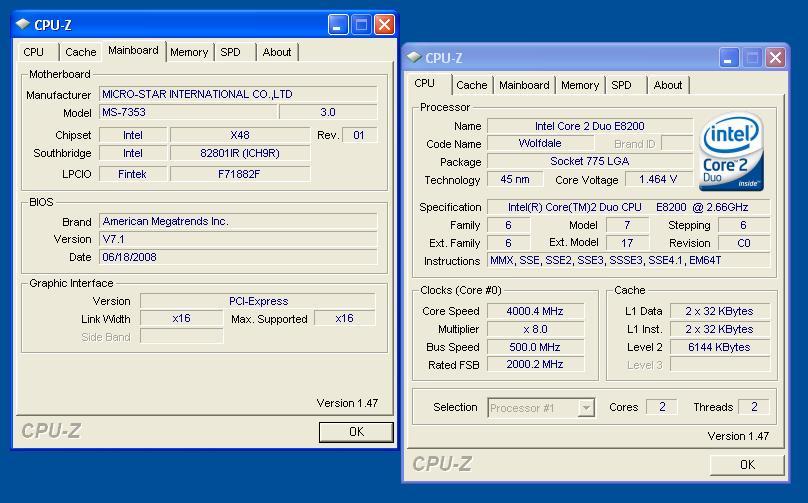
Task: Click the Instructions field listing MMX, SSE
Action: (629, 261)
